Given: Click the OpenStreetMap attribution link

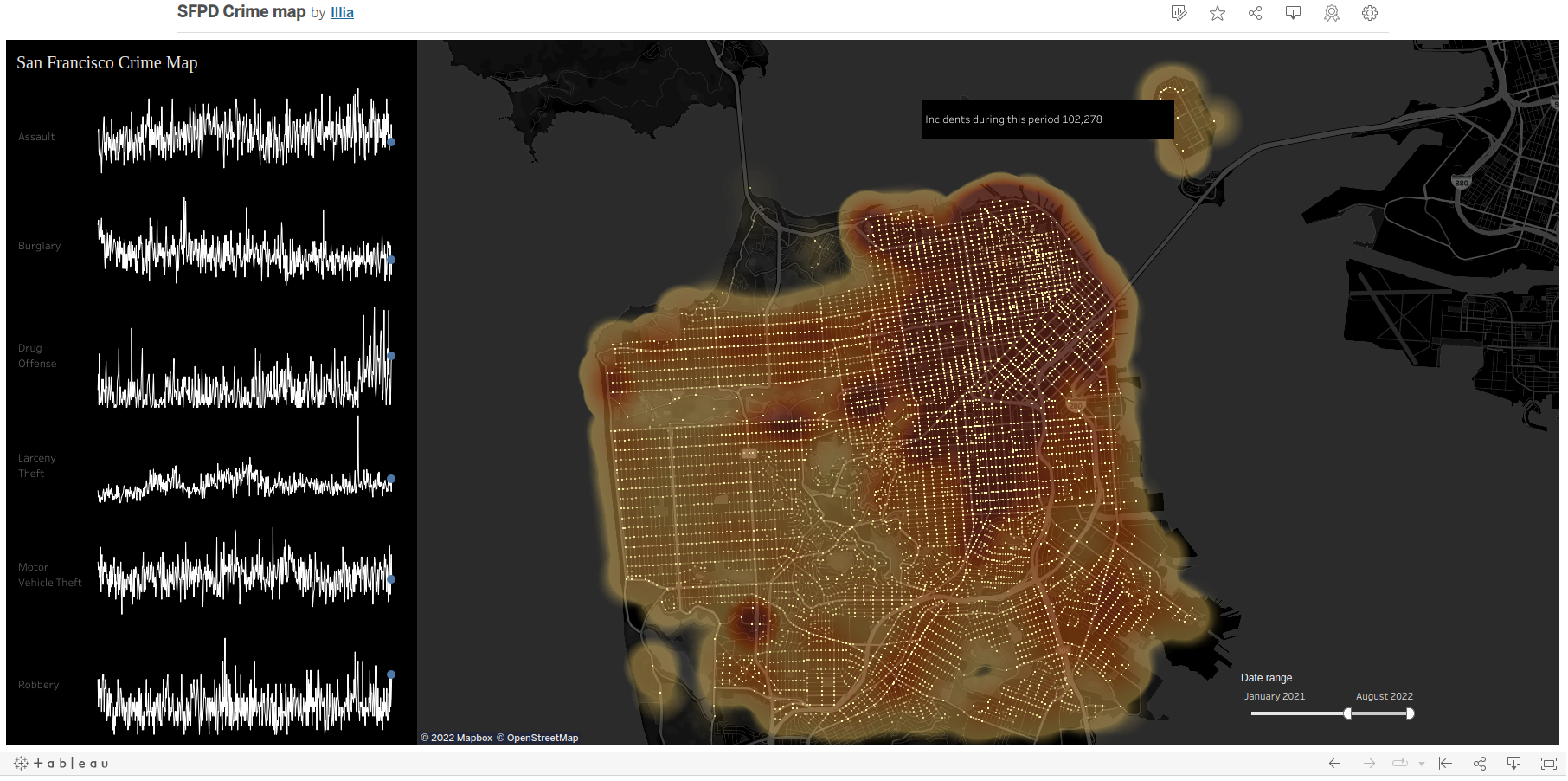Looking at the screenshot, I should point(542,738).
